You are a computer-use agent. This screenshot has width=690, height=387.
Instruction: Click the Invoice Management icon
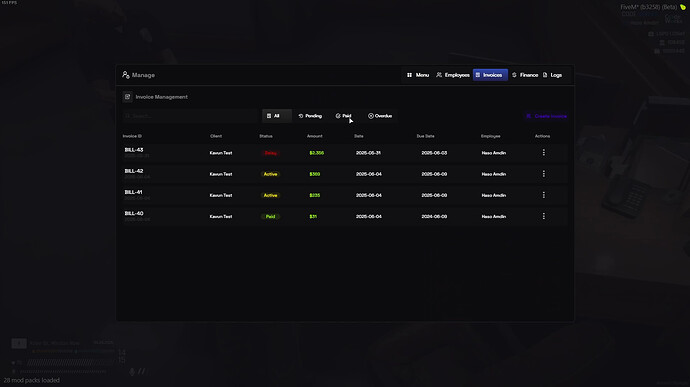point(128,97)
